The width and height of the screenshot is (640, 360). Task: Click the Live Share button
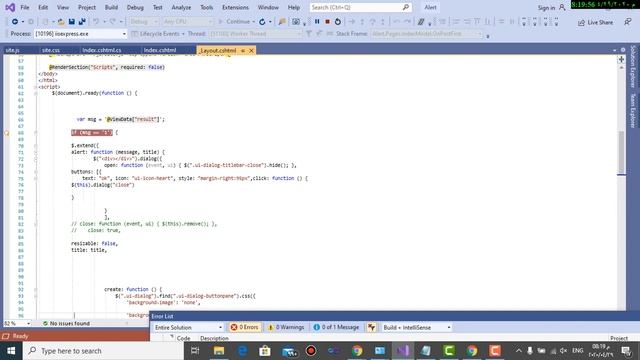[596, 22]
